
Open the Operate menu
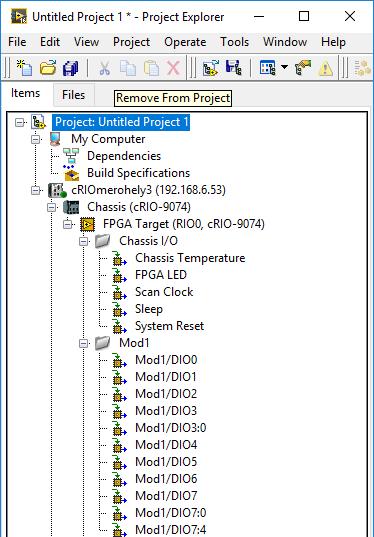coord(185,42)
